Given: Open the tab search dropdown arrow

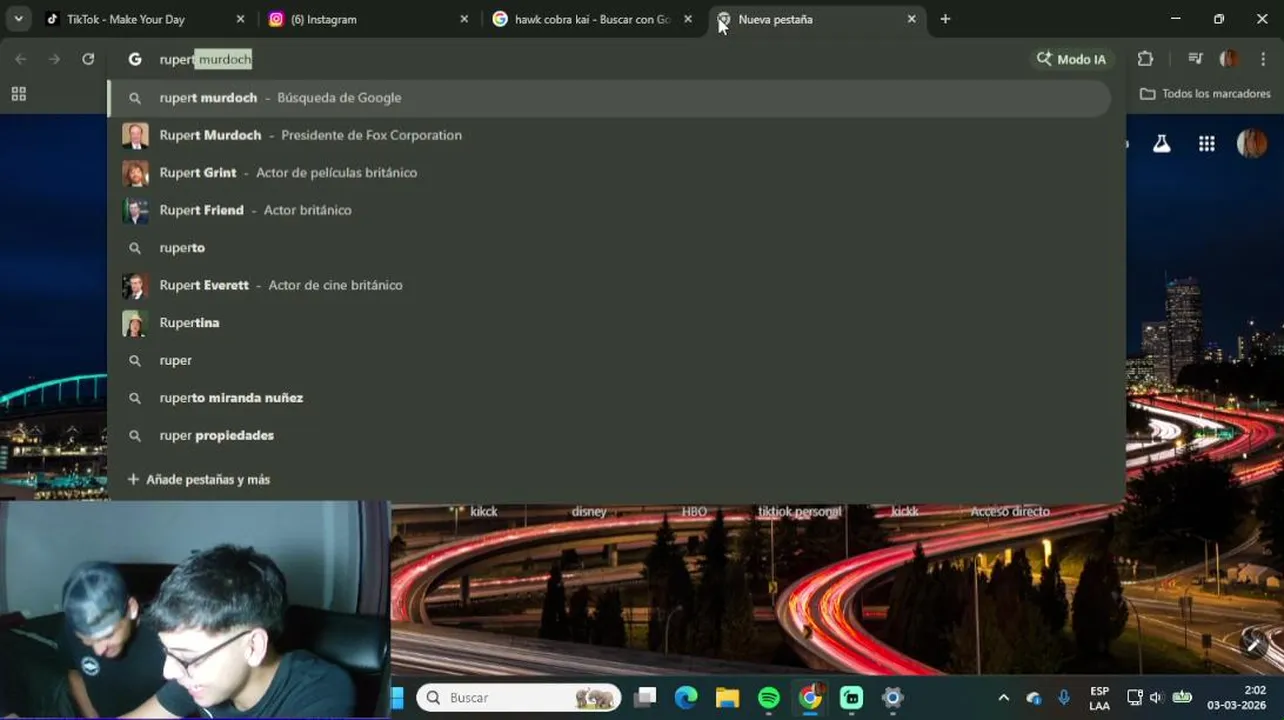Looking at the screenshot, I should pos(18,19).
